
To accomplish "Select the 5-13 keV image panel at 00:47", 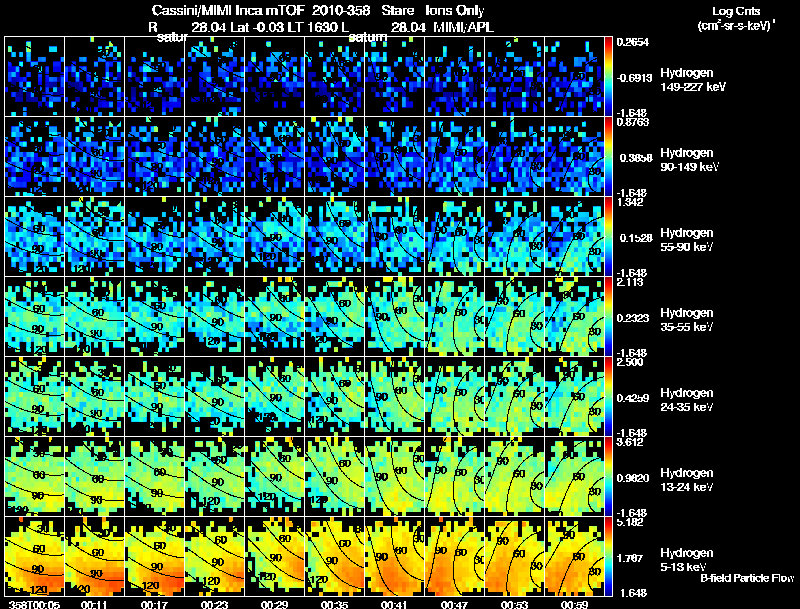I will (454, 556).
